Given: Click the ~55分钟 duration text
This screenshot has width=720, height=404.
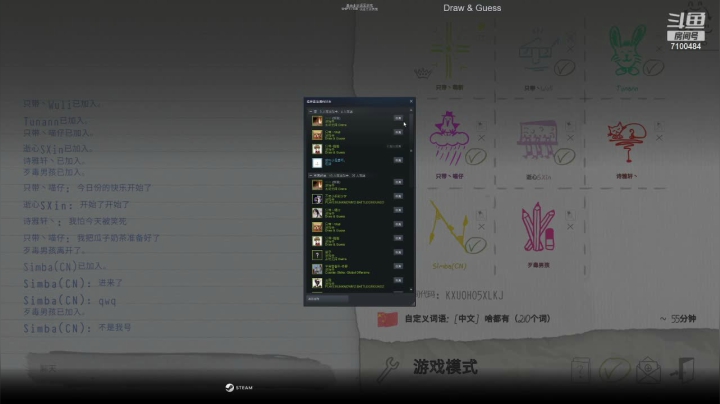Looking at the screenshot, I should pos(678,319).
